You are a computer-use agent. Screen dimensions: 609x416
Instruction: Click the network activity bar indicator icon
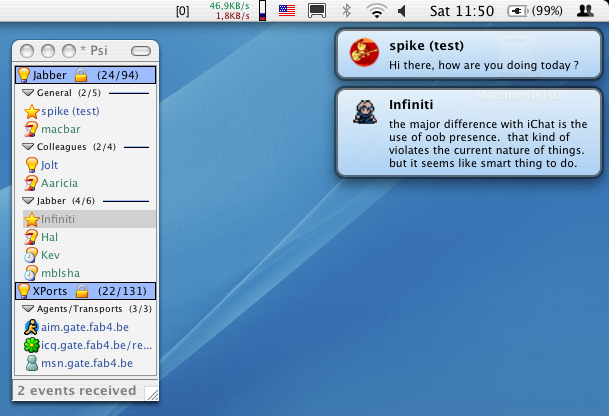(263, 10)
